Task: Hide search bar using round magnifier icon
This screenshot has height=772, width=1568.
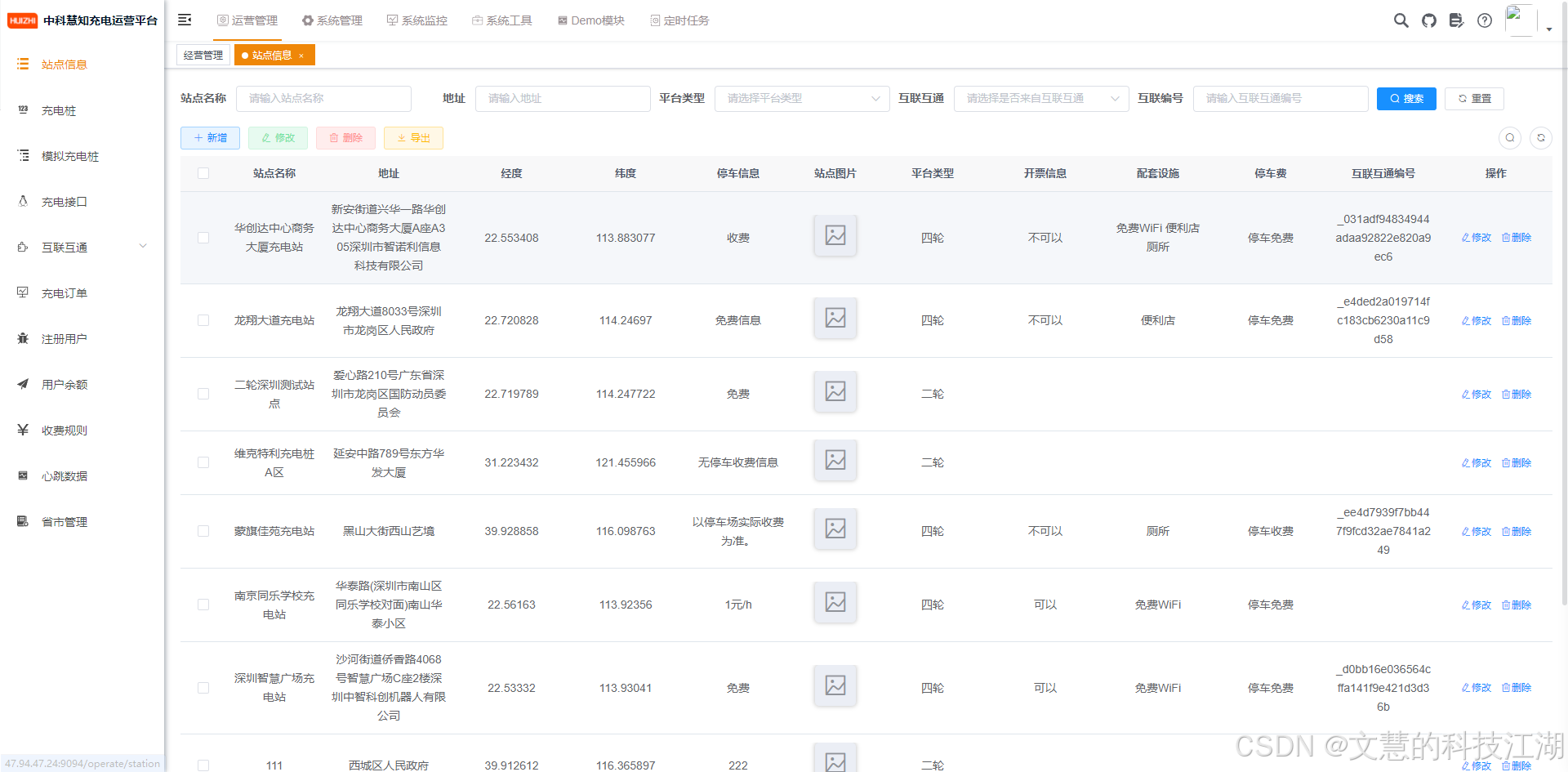Action: pos(1509,138)
